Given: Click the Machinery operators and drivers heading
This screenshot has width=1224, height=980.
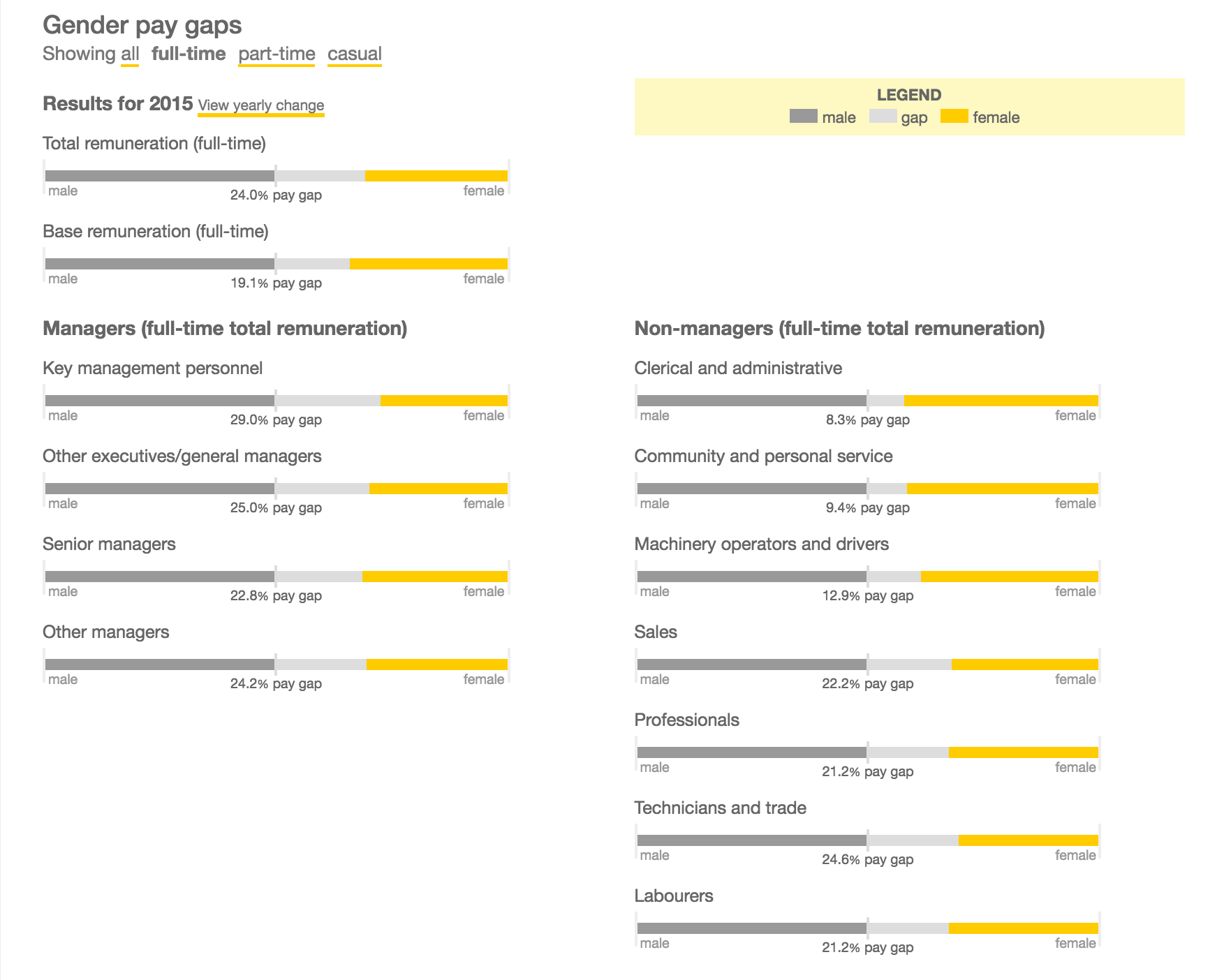Looking at the screenshot, I should coord(761,544).
